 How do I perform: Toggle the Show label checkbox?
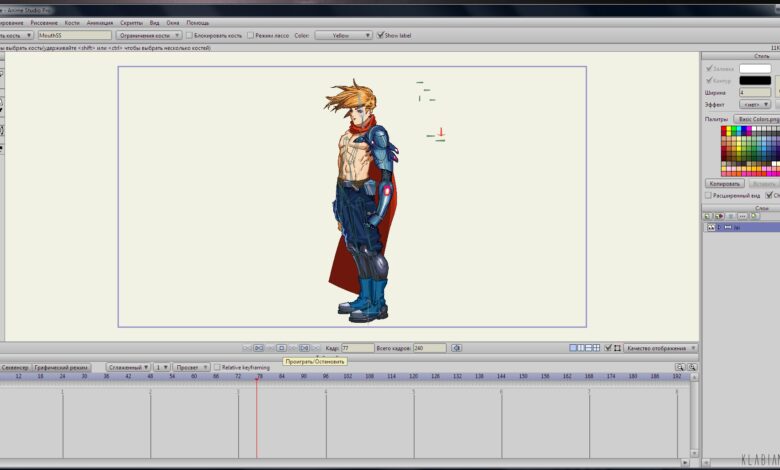pos(380,35)
